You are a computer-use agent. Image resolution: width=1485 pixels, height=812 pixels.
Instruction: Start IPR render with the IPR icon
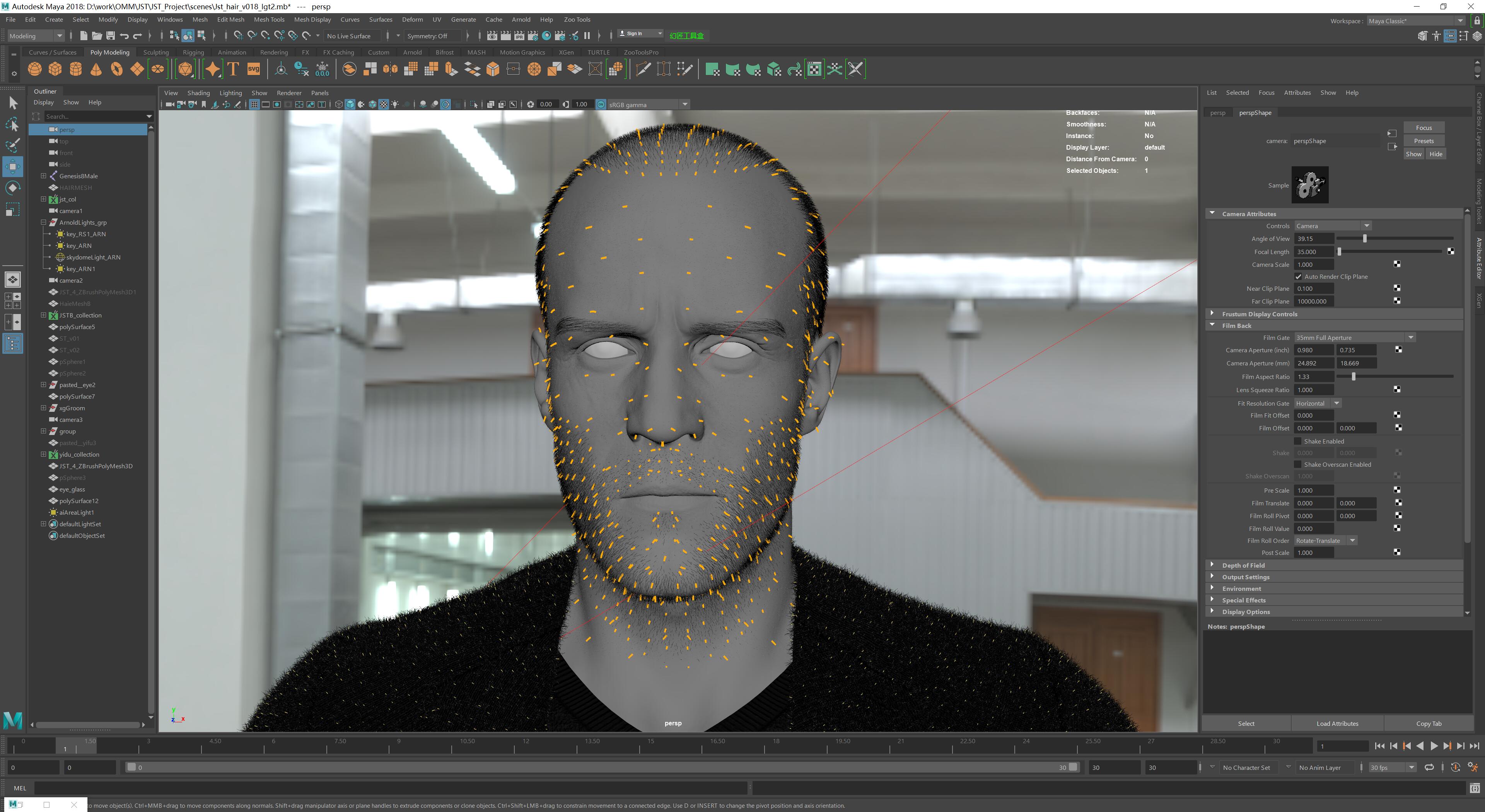519,36
